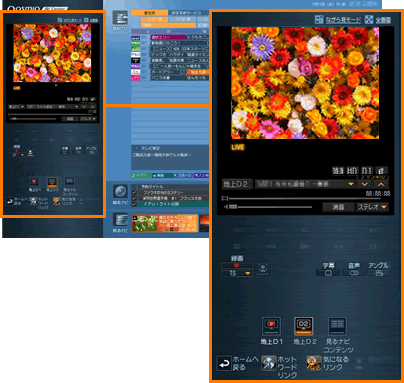Click pink channel logo in guide list

click(135, 78)
